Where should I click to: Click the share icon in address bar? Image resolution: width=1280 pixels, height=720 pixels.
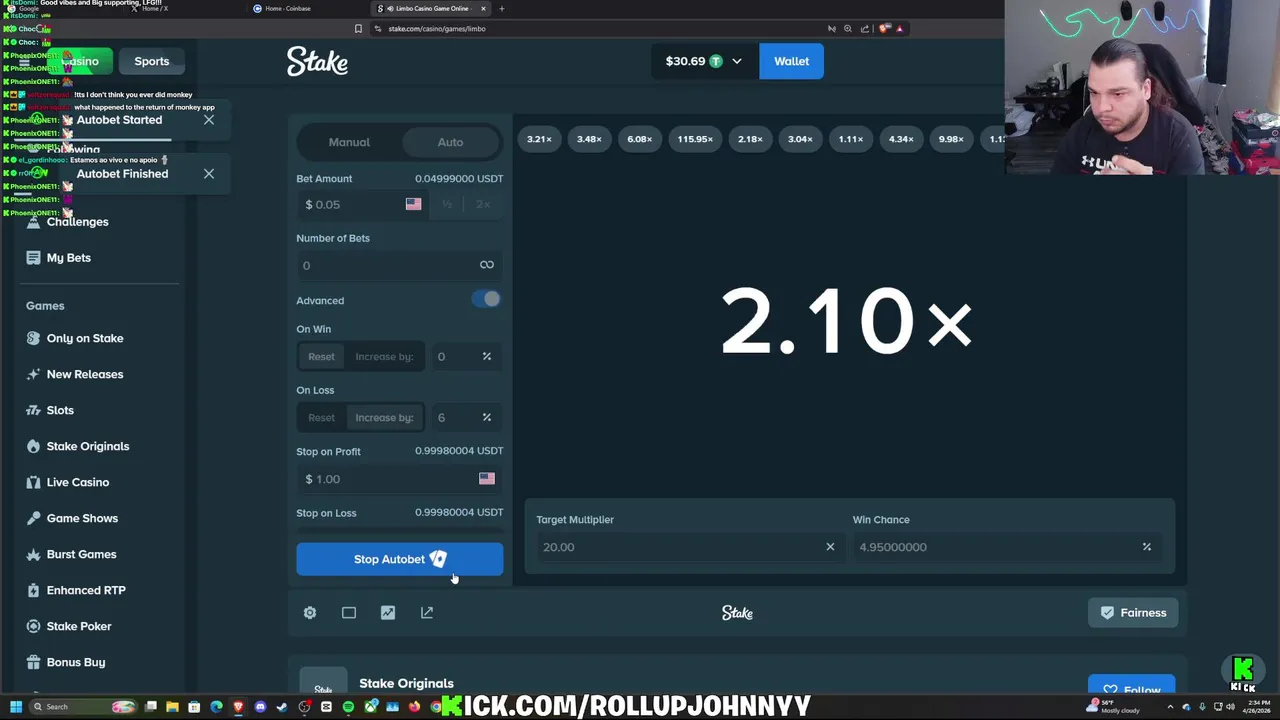pyautogui.click(x=865, y=29)
